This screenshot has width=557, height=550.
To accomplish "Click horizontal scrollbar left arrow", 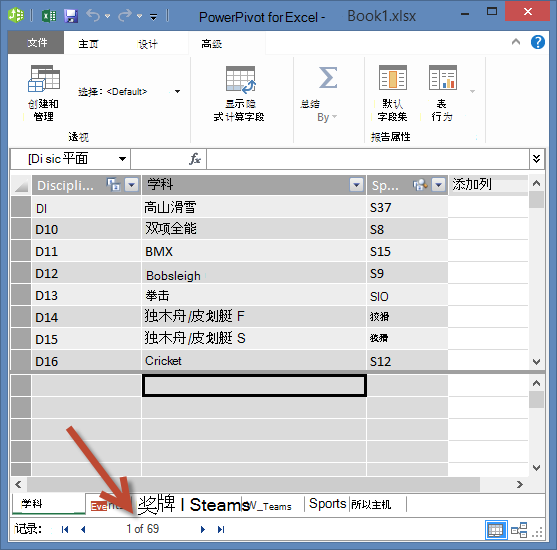I will [18, 484].
